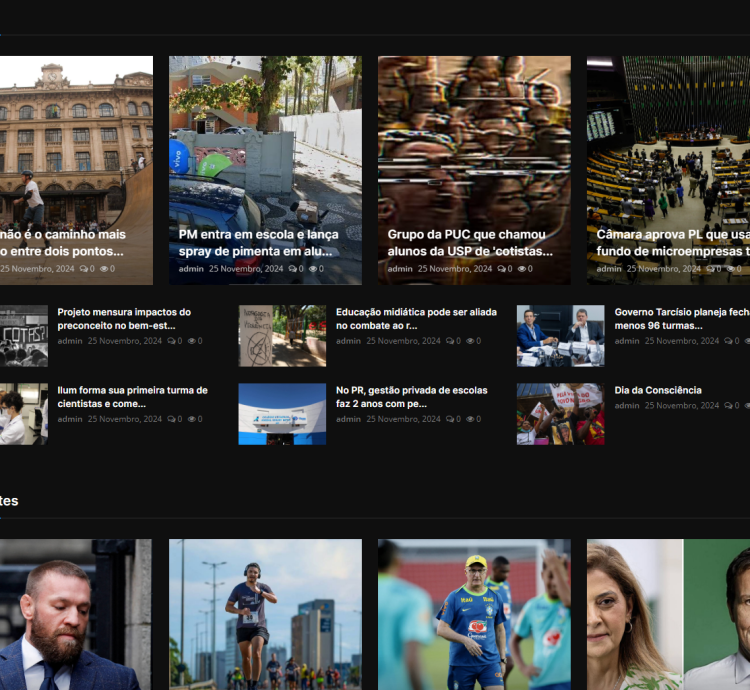This screenshot has width=750, height=690.
Task: Click views eye icon under Grupo da PUC headline
Action: click(x=523, y=269)
